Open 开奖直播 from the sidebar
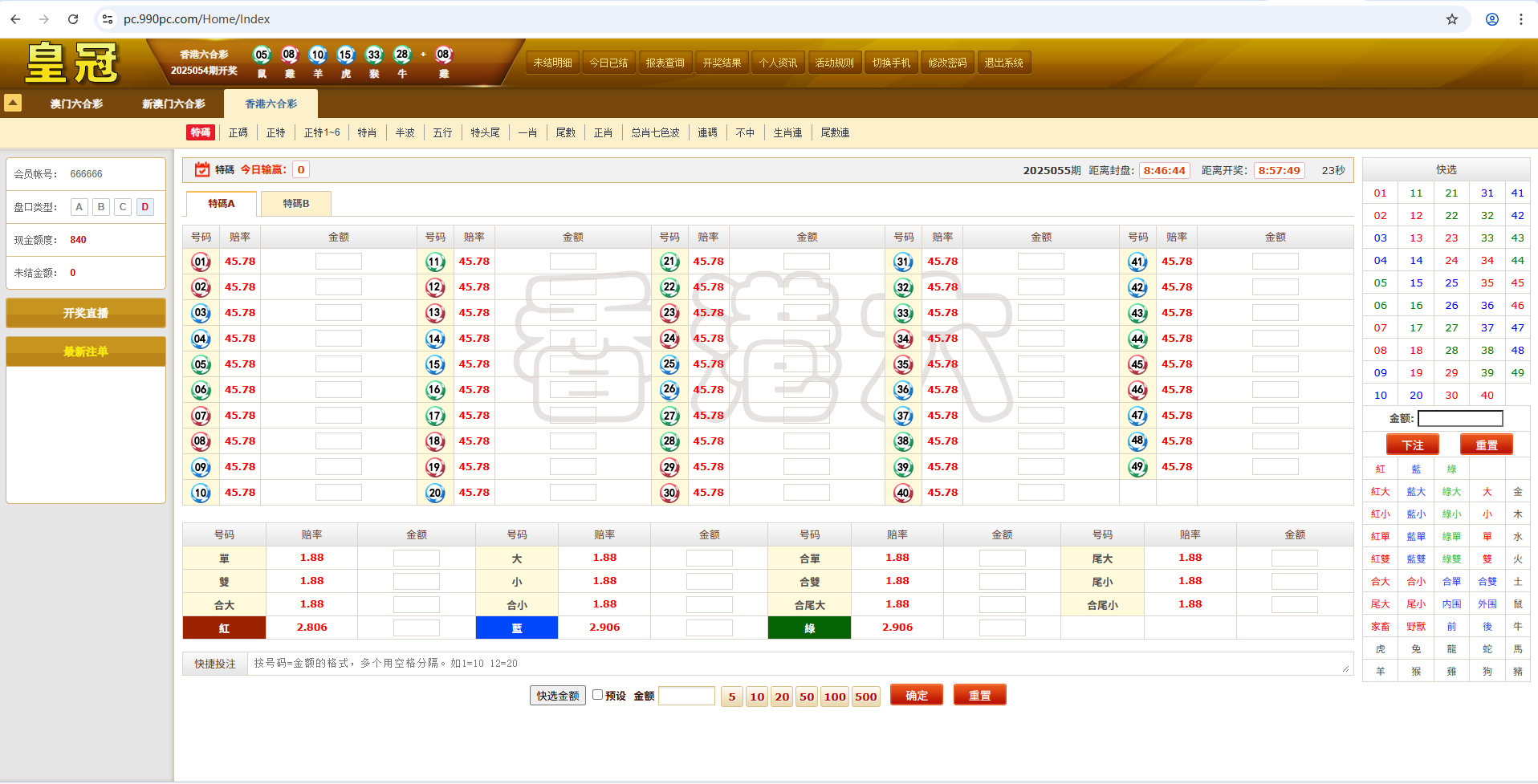The width and height of the screenshot is (1538, 784). click(x=85, y=313)
